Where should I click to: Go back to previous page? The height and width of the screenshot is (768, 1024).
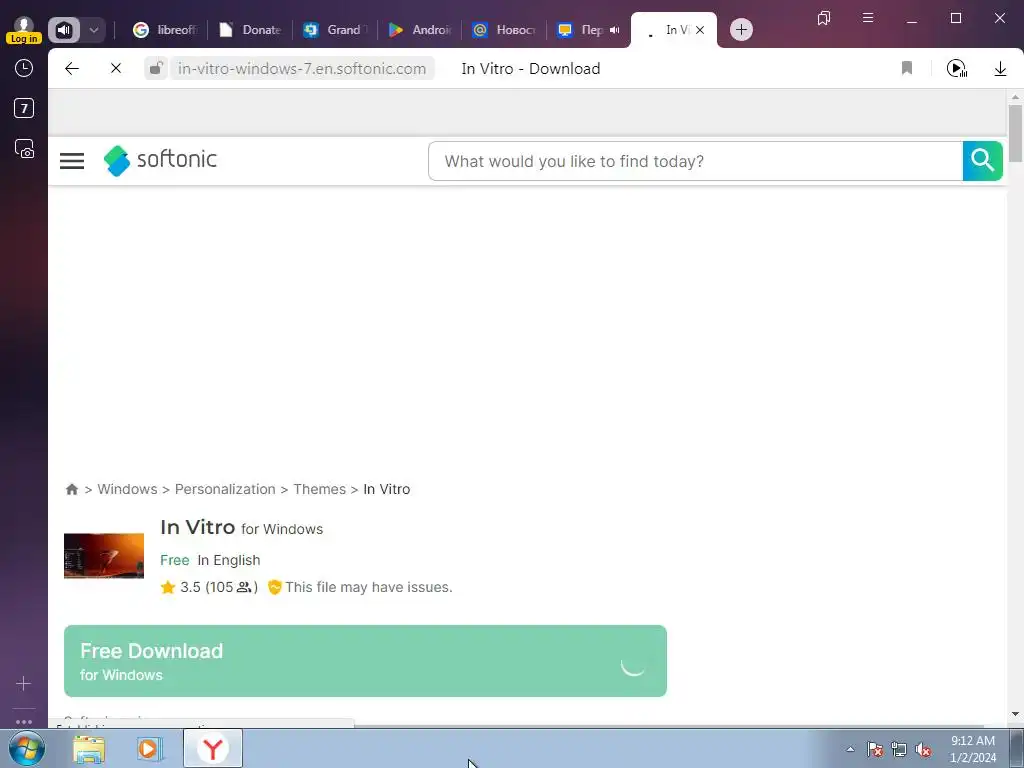click(x=72, y=68)
